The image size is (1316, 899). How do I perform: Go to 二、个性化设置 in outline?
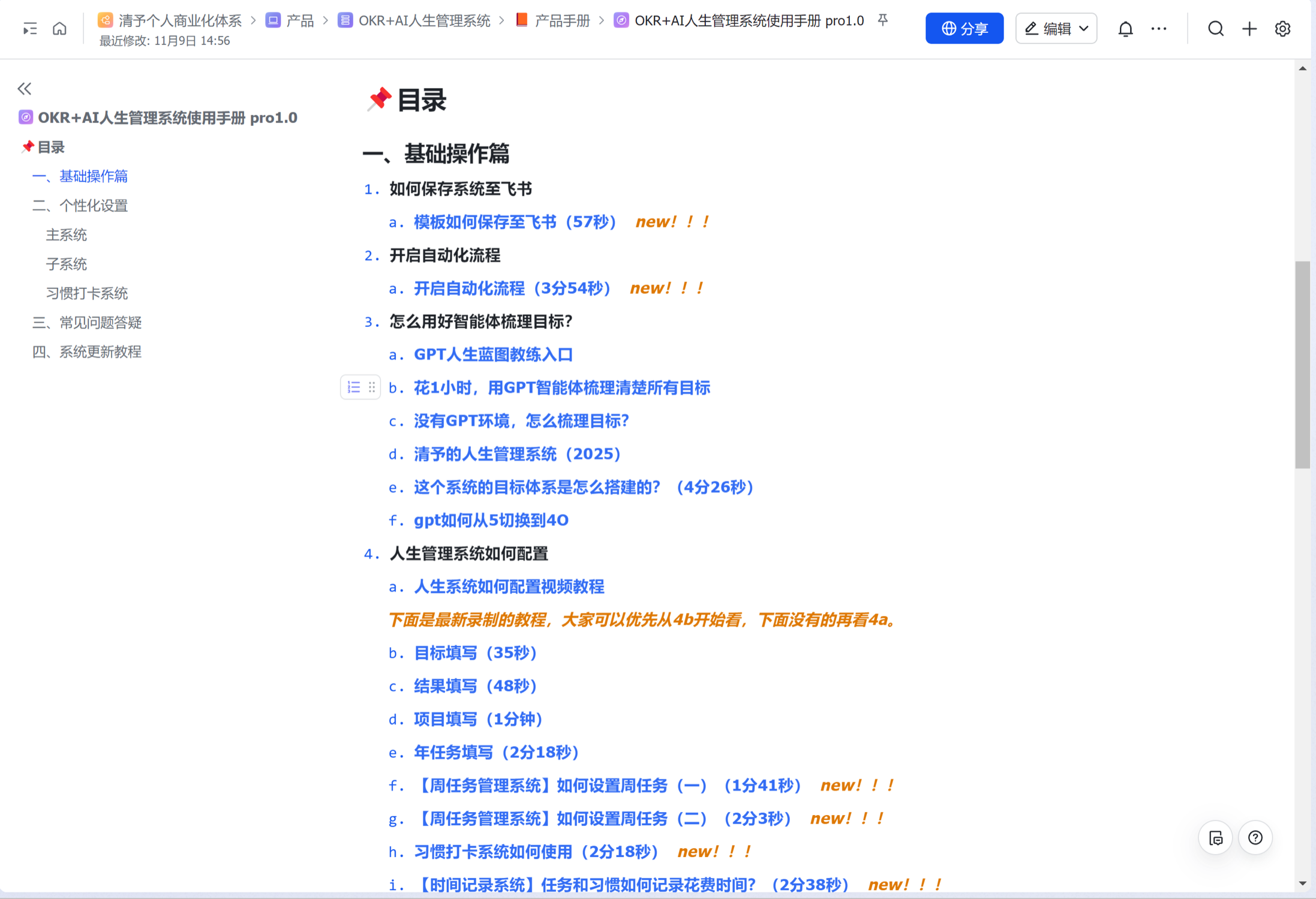point(80,206)
